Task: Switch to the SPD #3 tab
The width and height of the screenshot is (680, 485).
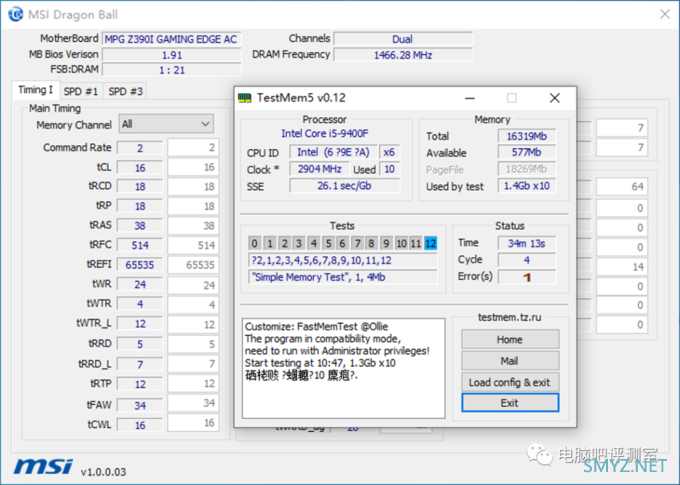Action: (x=125, y=92)
